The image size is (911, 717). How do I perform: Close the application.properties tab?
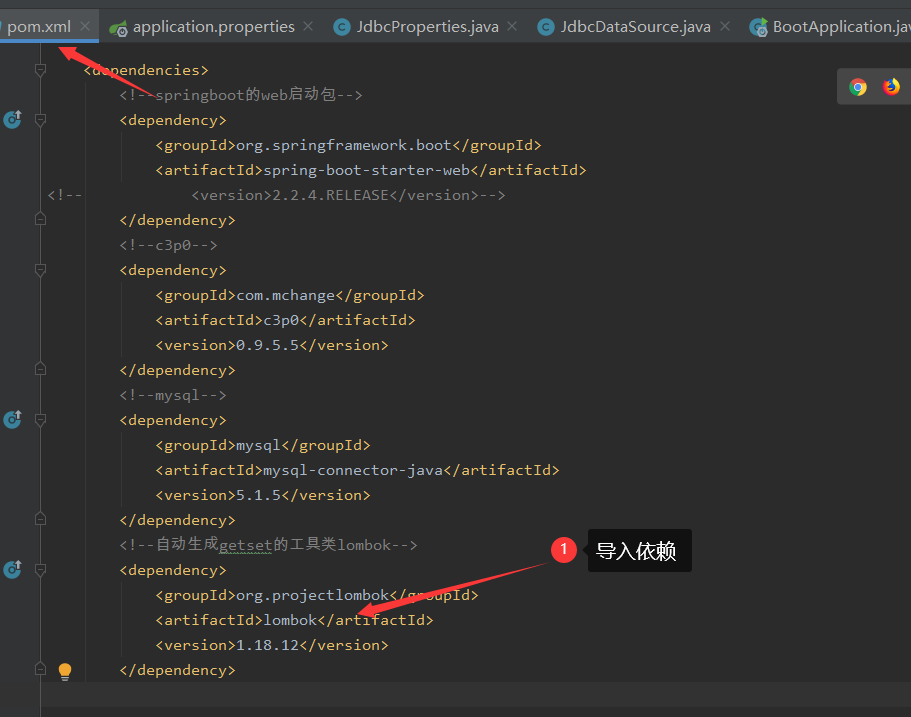(x=308, y=26)
